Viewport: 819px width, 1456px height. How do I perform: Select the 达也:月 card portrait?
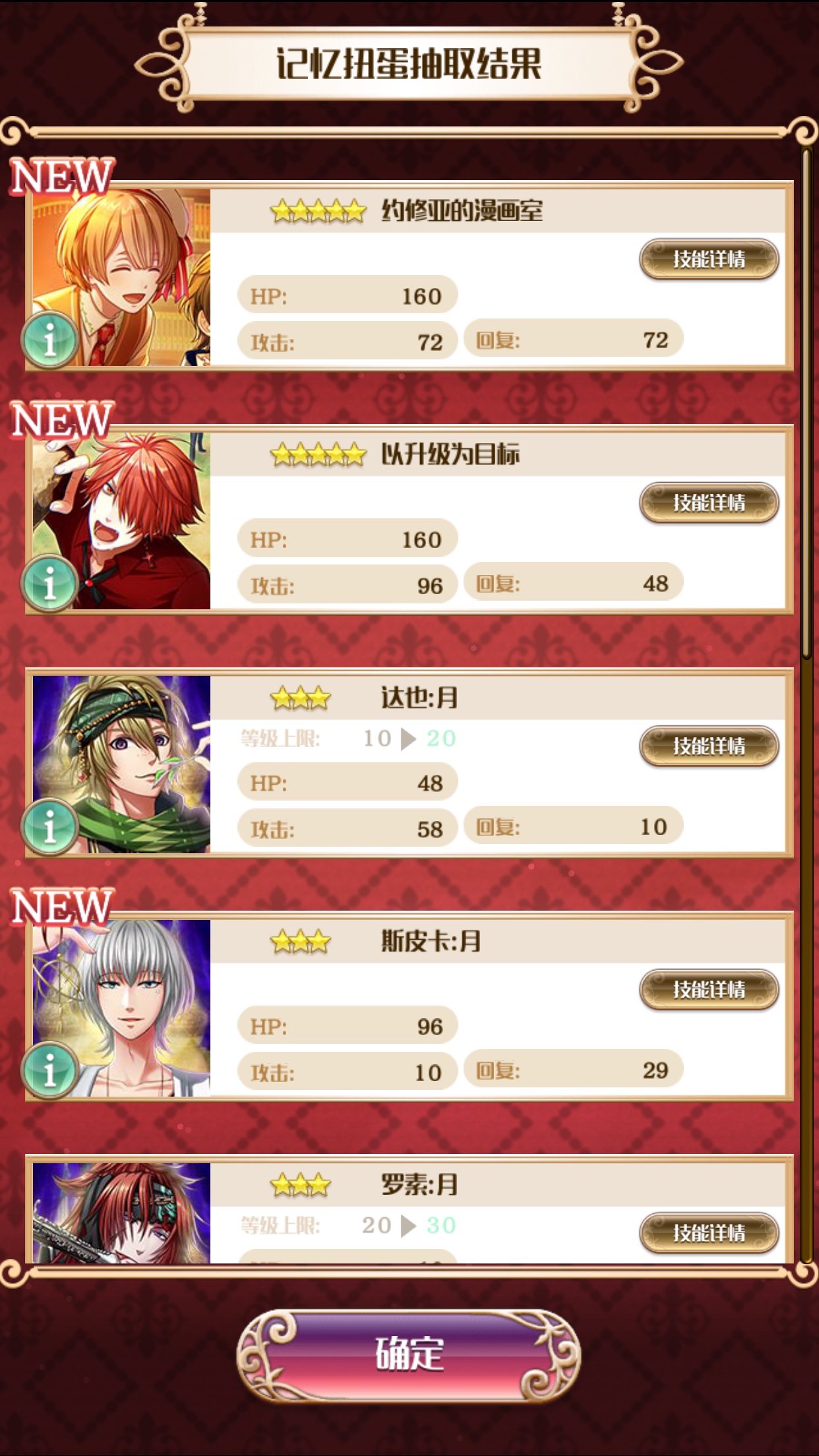click(x=121, y=764)
